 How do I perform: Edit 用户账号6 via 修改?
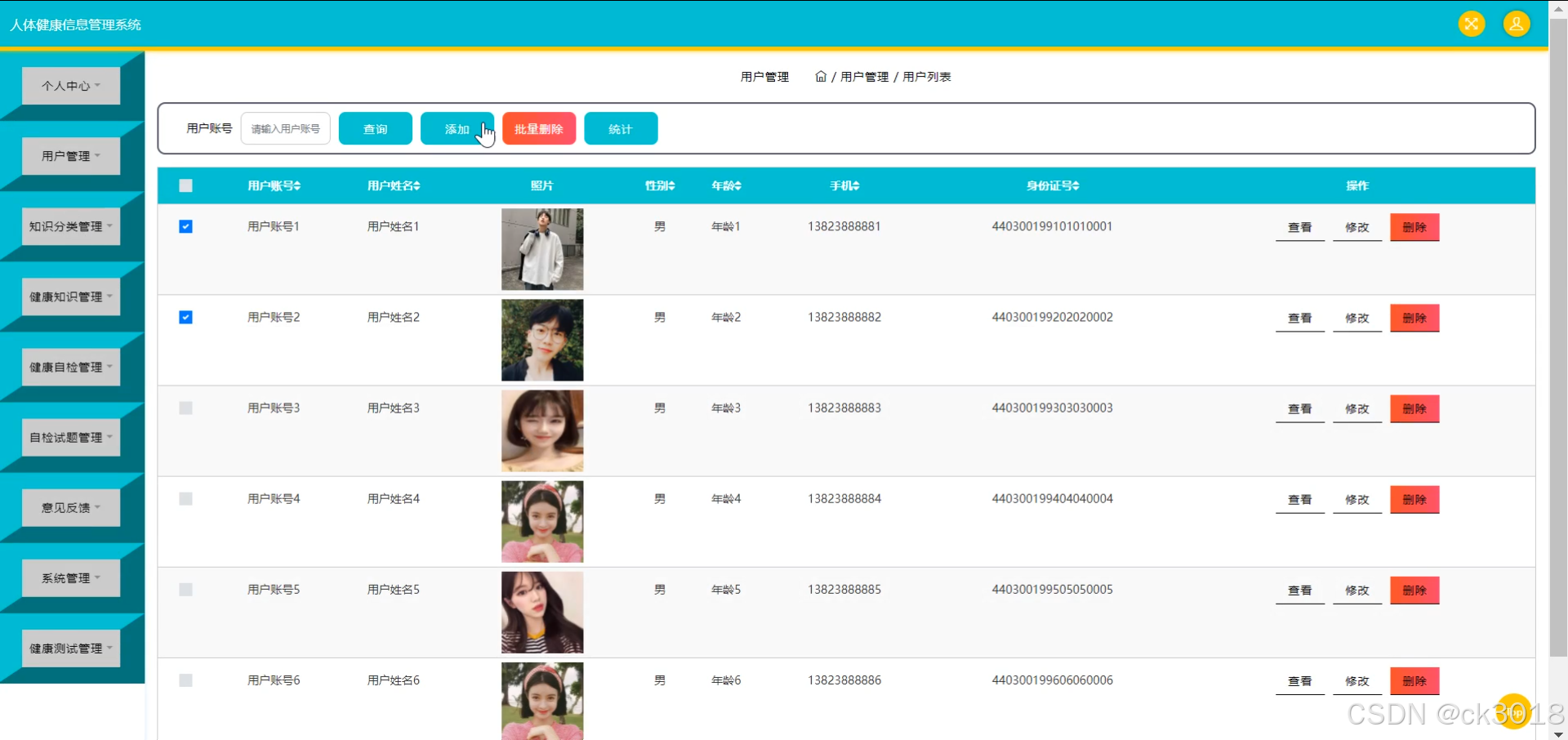(1357, 680)
